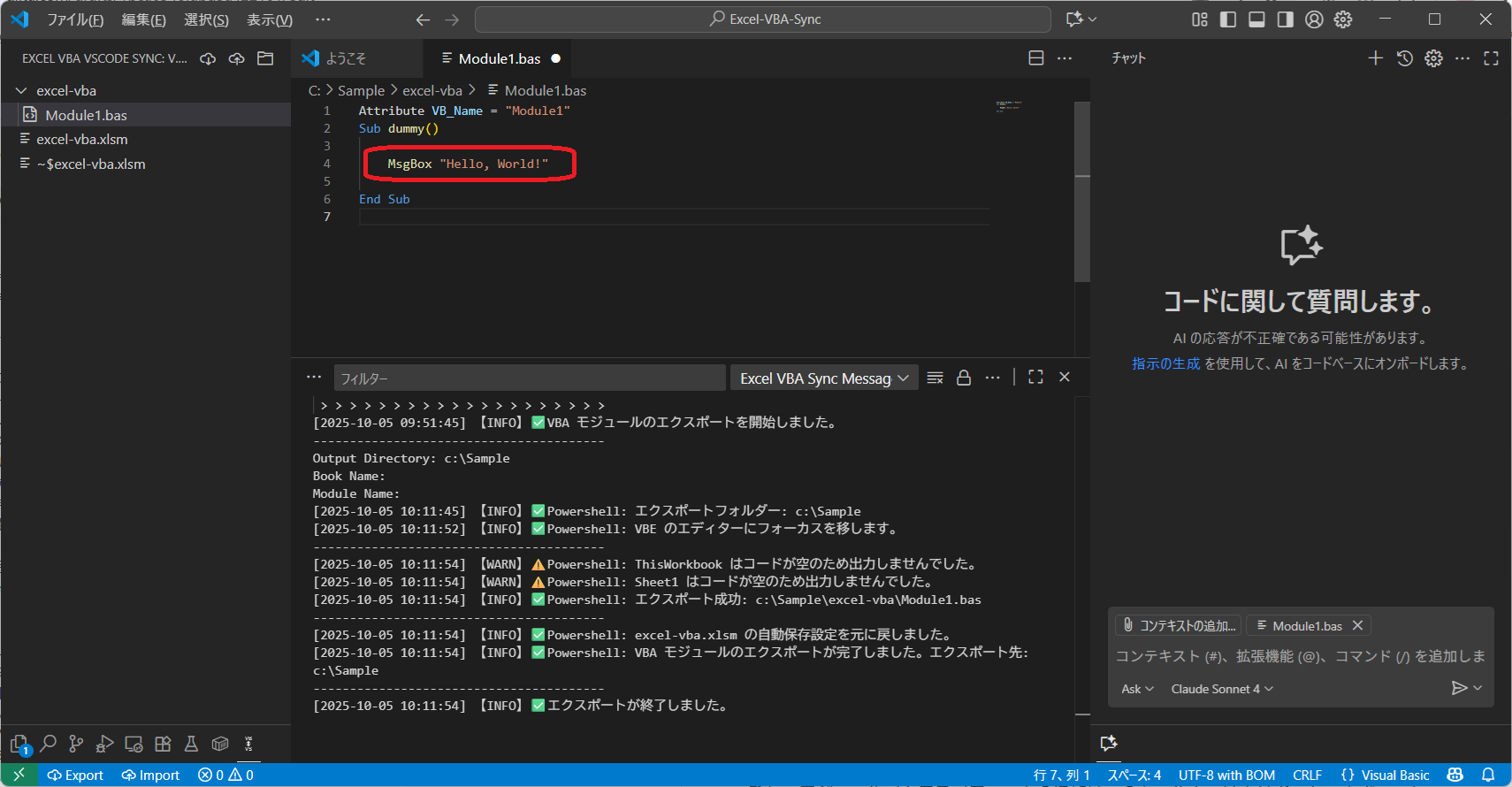Open the Manage gear icon in the title bar
Screen dimensions: 1512x787
point(1343,19)
